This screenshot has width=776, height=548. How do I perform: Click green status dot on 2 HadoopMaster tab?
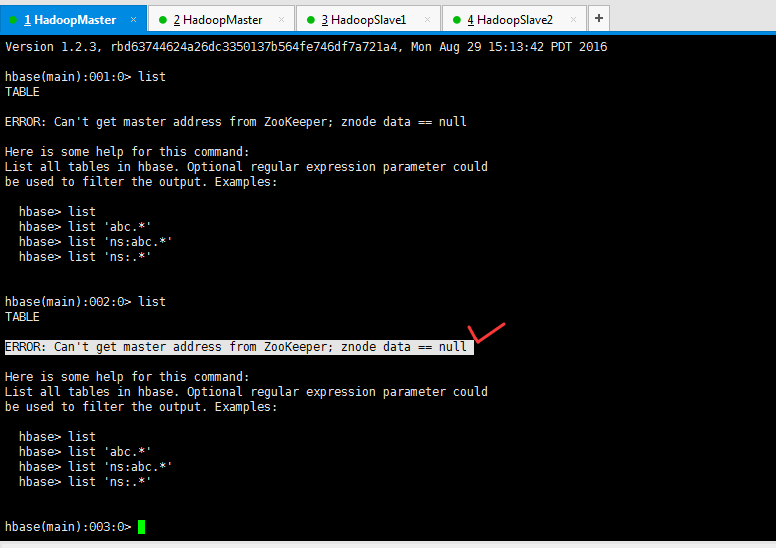point(162,20)
